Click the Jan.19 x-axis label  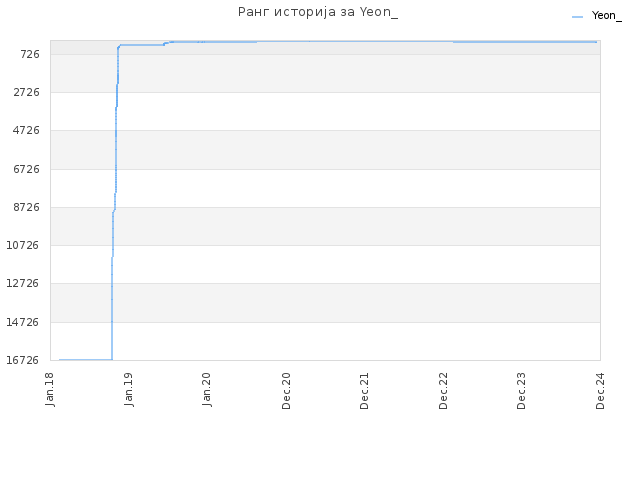(129, 389)
